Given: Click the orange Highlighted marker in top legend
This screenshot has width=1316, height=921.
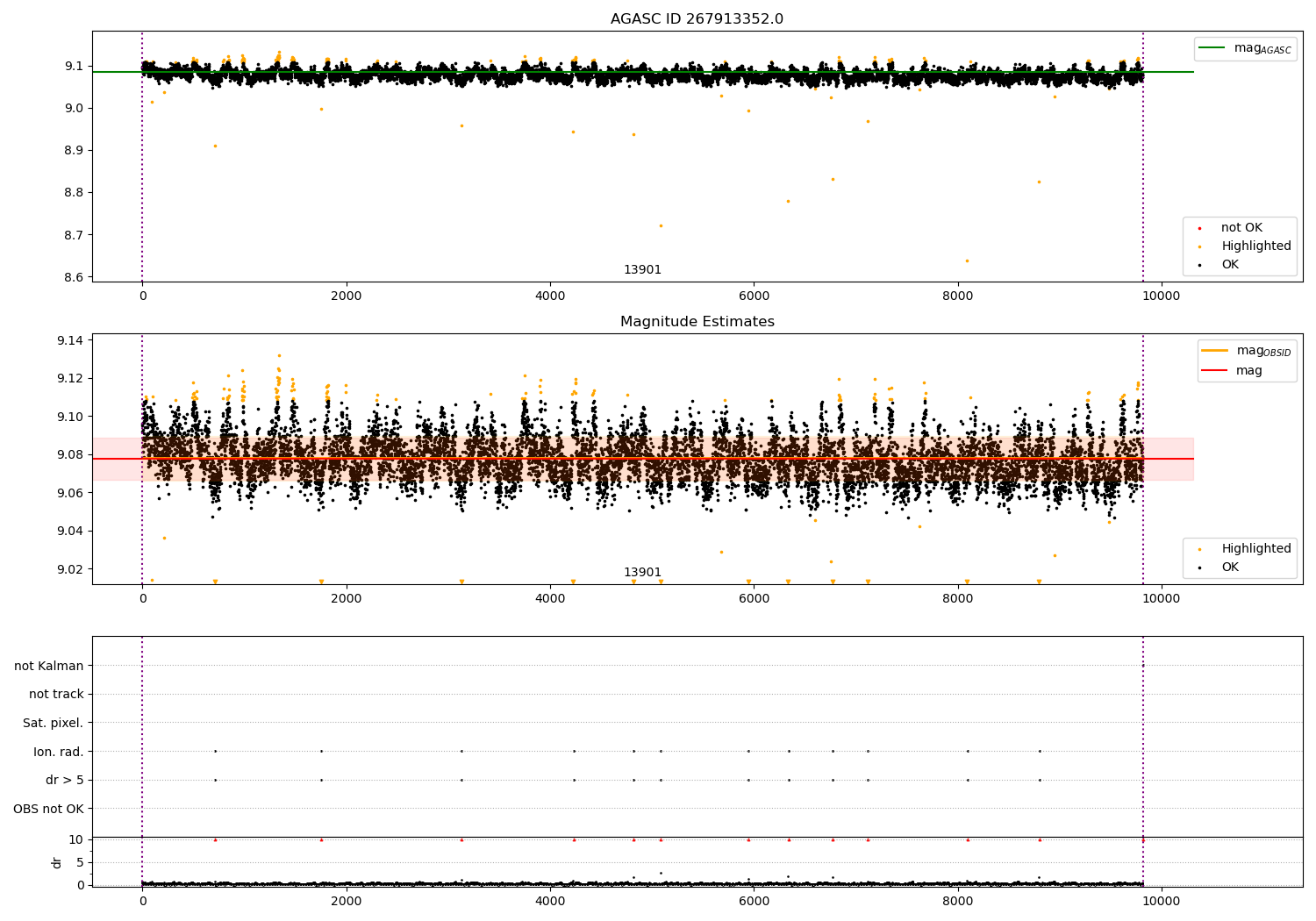Looking at the screenshot, I should pyautogui.click(x=1199, y=247).
